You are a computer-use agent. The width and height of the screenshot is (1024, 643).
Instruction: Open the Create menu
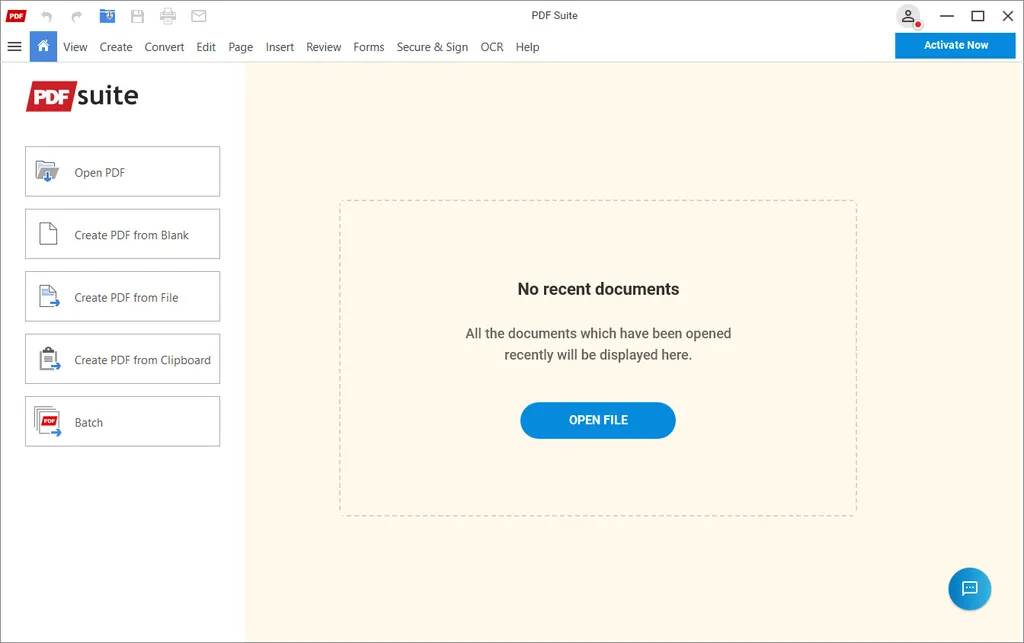[116, 47]
